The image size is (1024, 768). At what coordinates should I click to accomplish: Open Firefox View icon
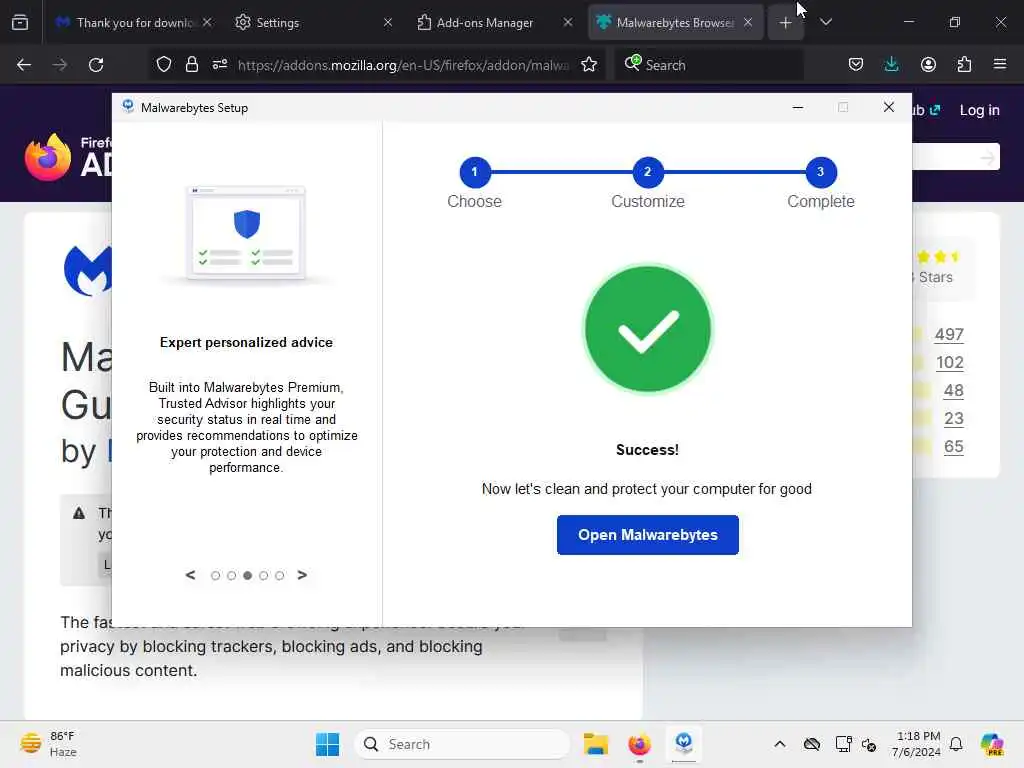tap(20, 22)
